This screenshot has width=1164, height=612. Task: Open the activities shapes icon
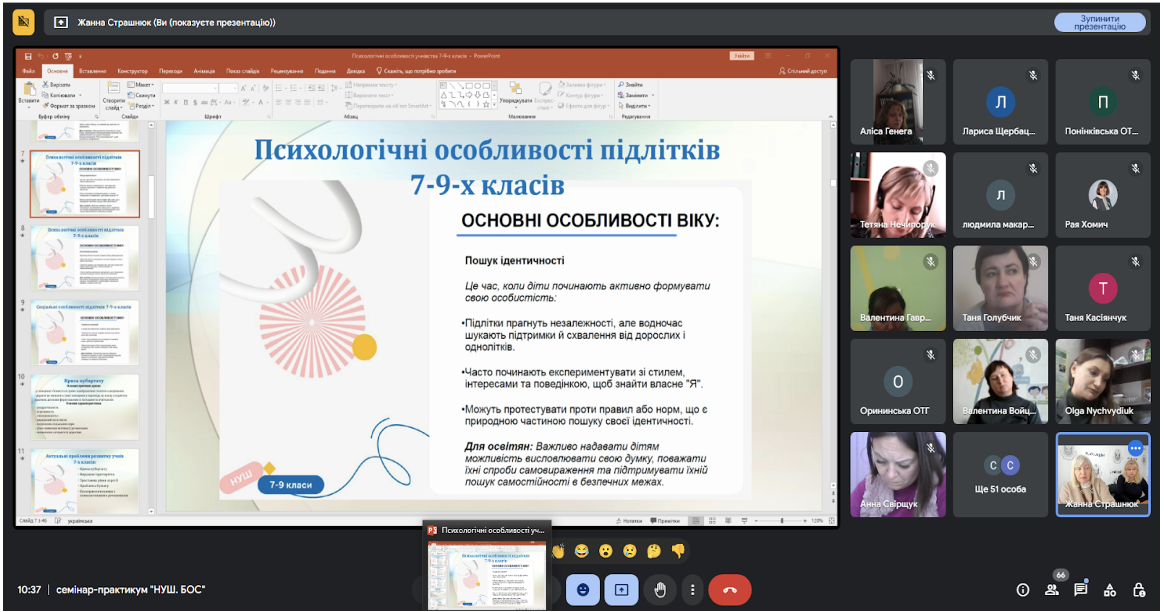point(1110,590)
